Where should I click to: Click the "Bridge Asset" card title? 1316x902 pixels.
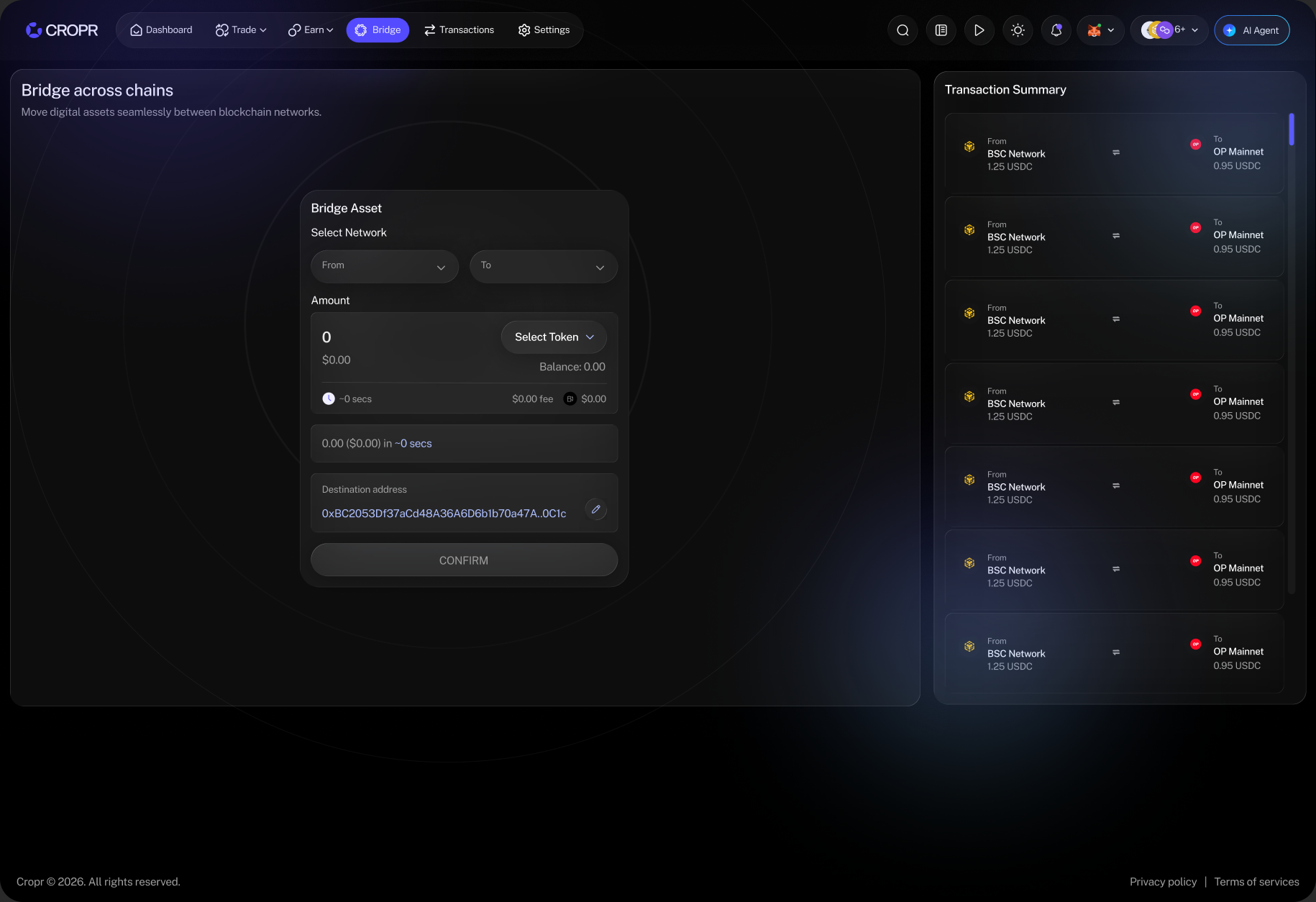coord(346,209)
